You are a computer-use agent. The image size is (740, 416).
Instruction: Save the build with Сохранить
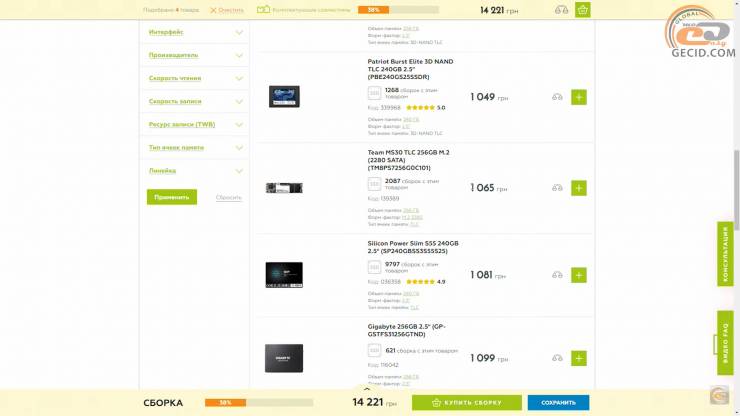[558, 403]
